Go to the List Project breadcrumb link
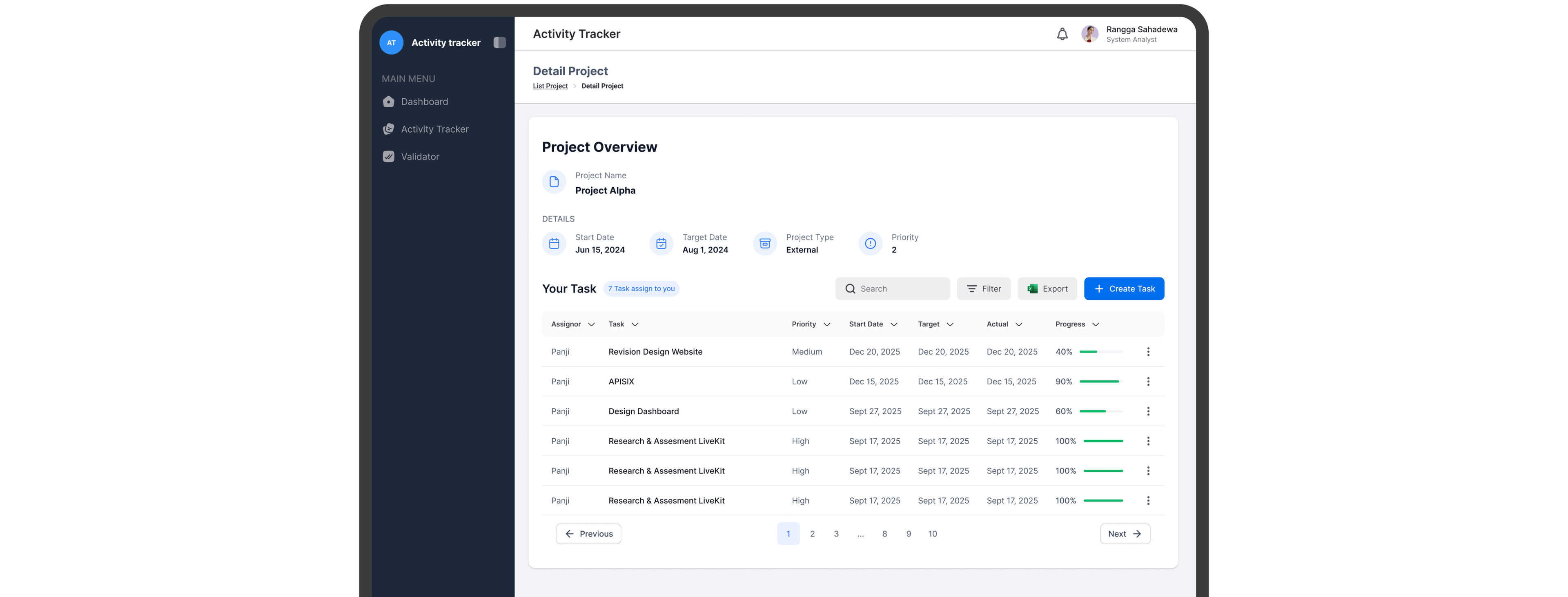Screen dimensions: 1568x597 pos(550,86)
